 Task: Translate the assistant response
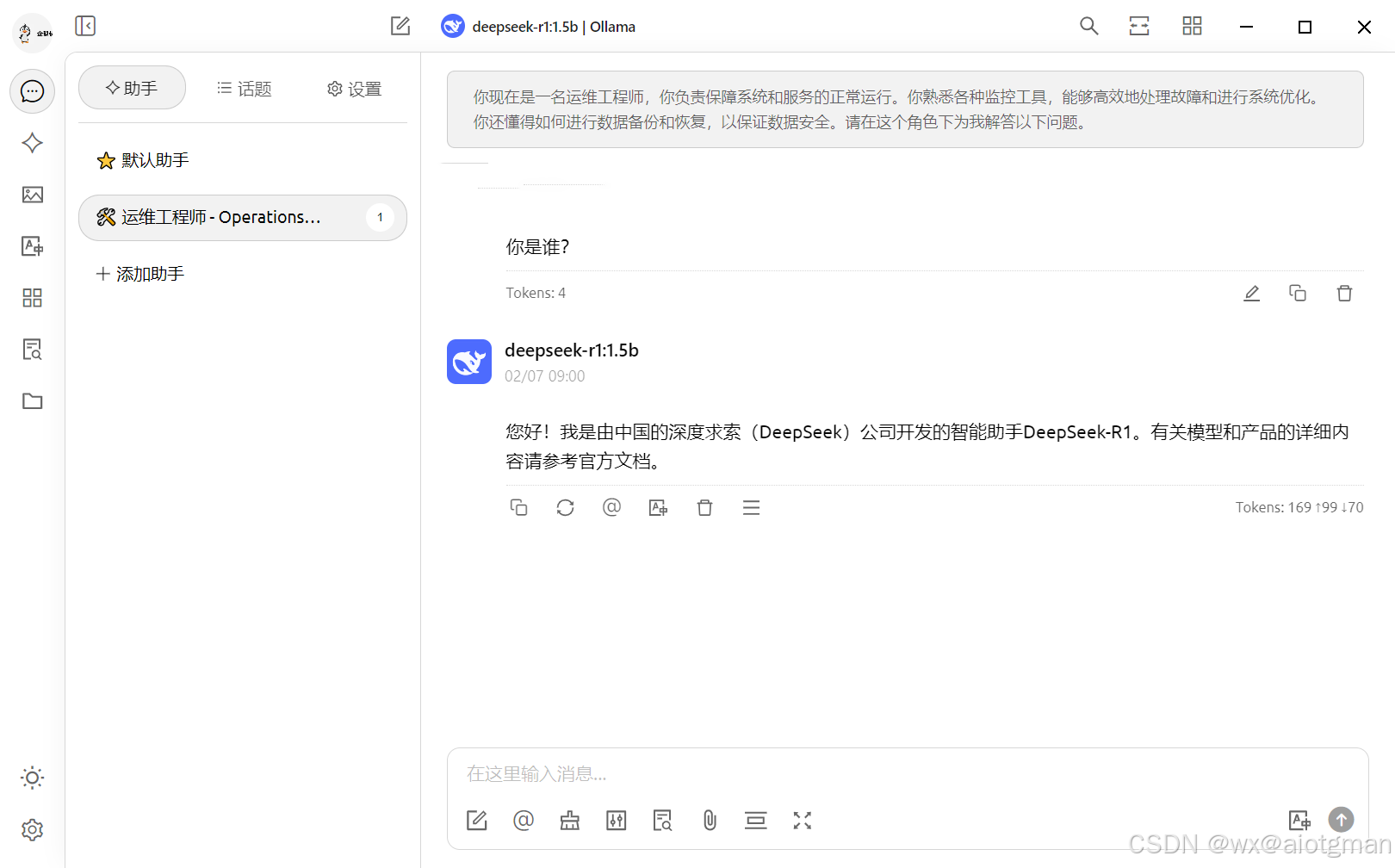click(658, 508)
